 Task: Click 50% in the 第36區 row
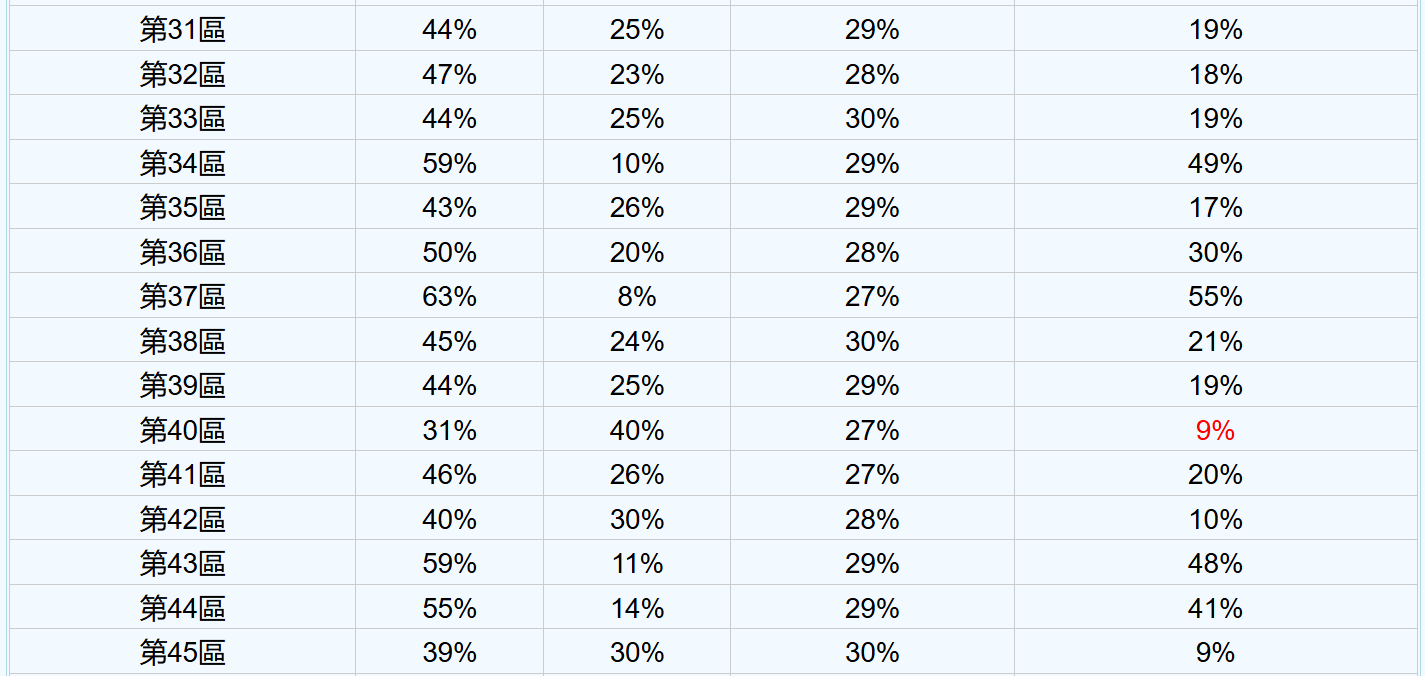pyautogui.click(x=449, y=253)
